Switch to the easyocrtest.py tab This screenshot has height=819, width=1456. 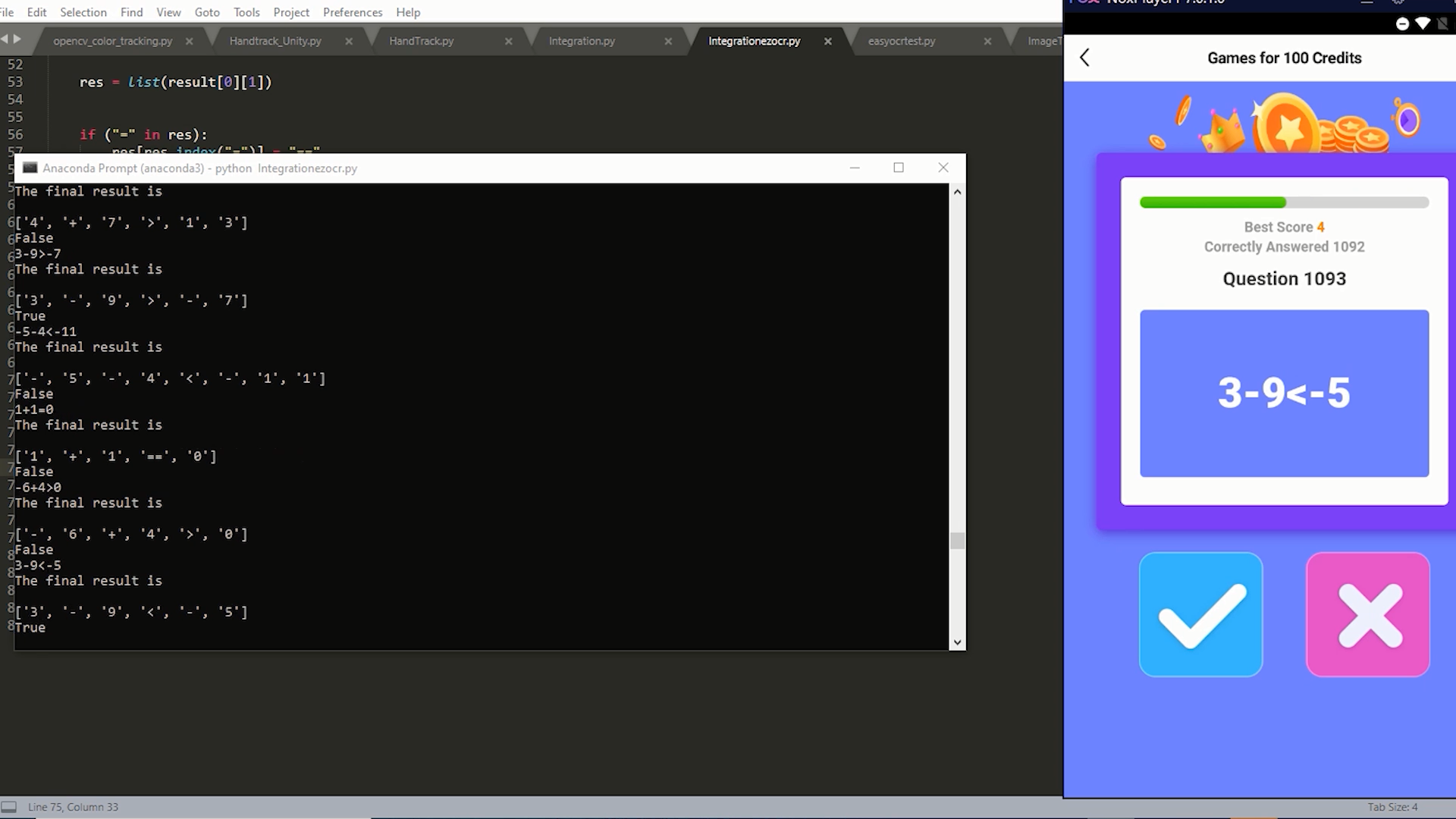[901, 41]
